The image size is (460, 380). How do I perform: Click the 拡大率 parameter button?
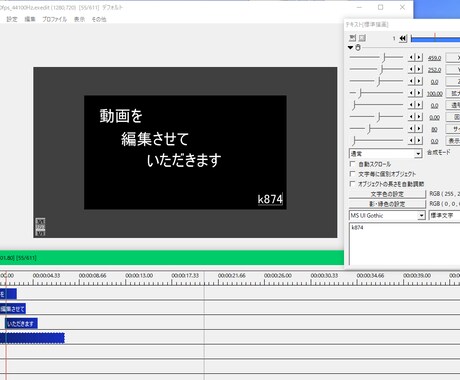pyautogui.click(x=453, y=93)
